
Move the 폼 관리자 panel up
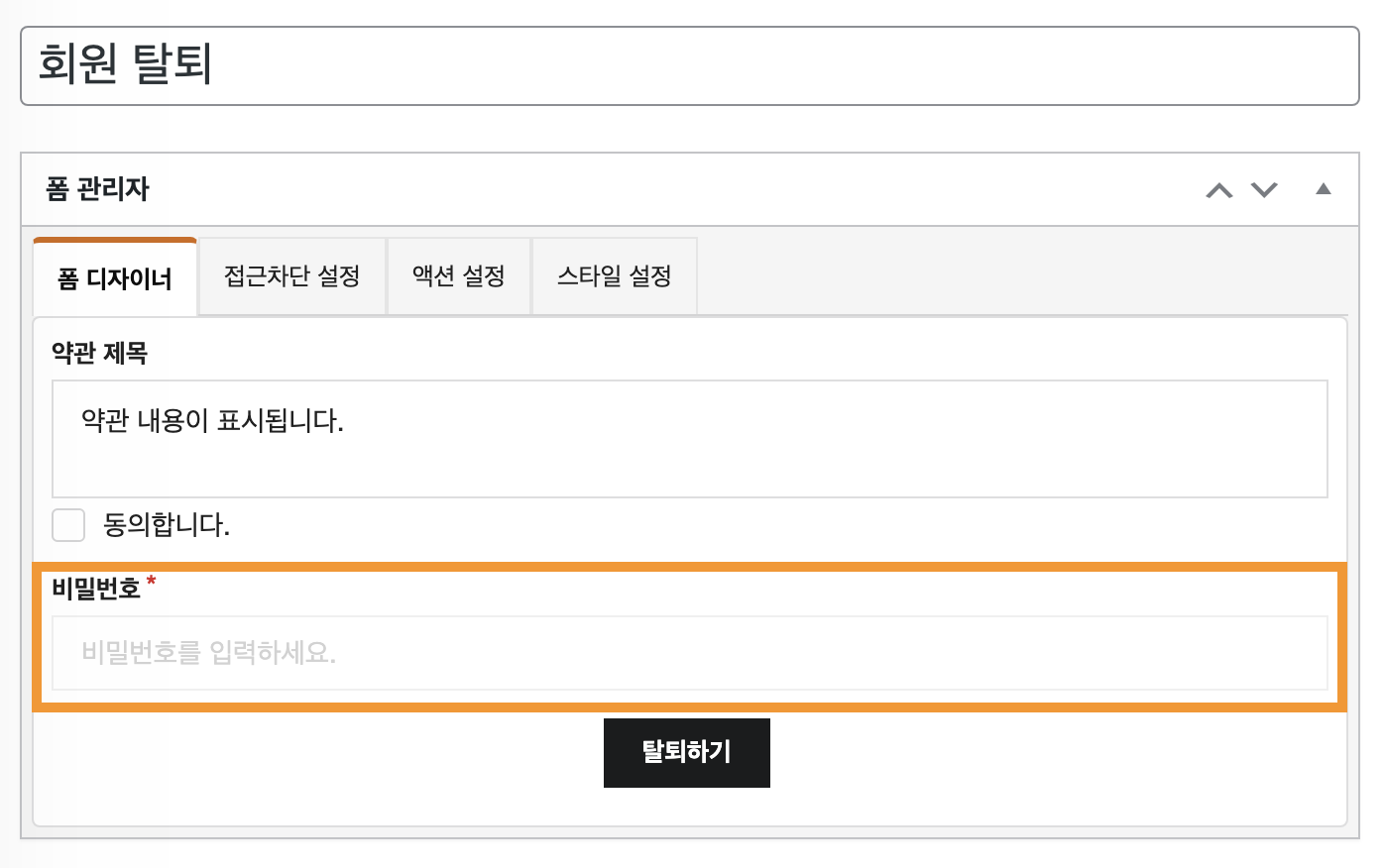[1219, 190]
